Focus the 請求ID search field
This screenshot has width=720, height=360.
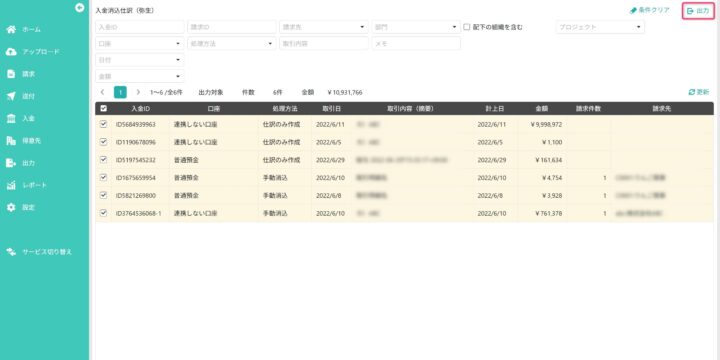pyautogui.click(x=232, y=27)
